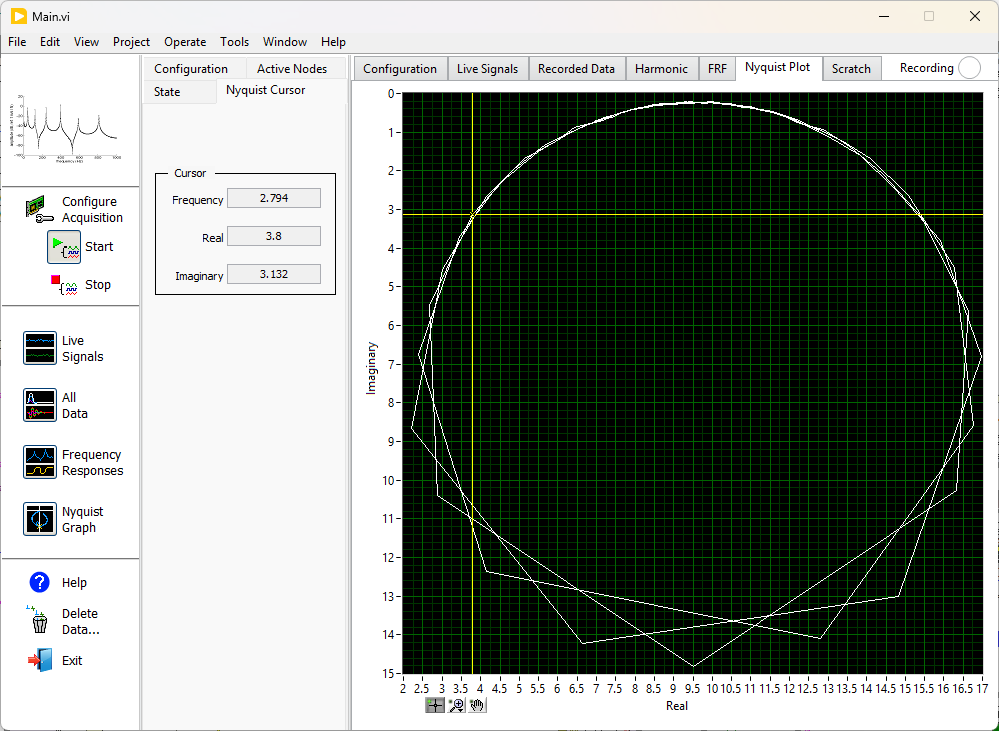Click the Cursor group box title
999x731 pixels.
point(190,173)
